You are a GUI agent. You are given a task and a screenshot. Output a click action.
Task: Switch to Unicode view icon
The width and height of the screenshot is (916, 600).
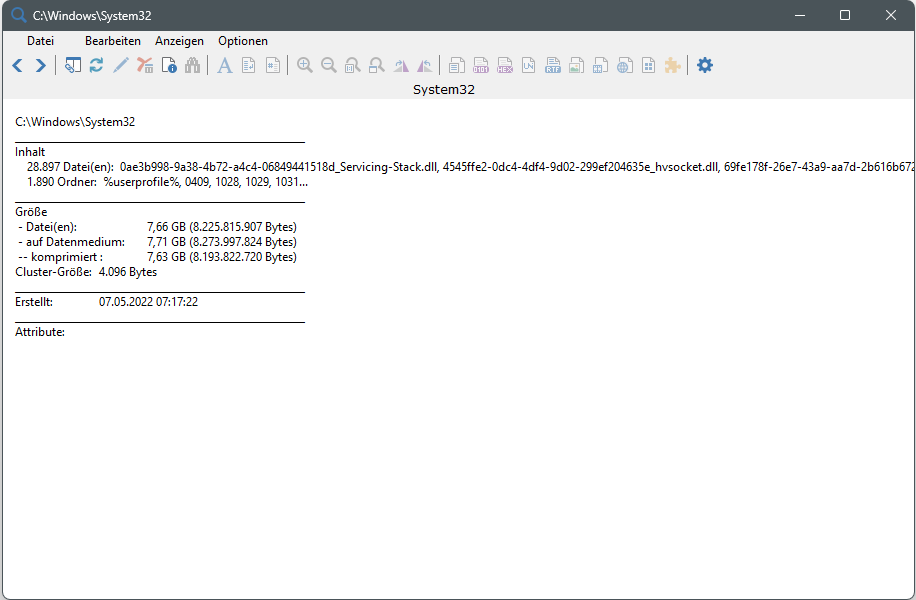pyautogui.click(x=529, y=65)
